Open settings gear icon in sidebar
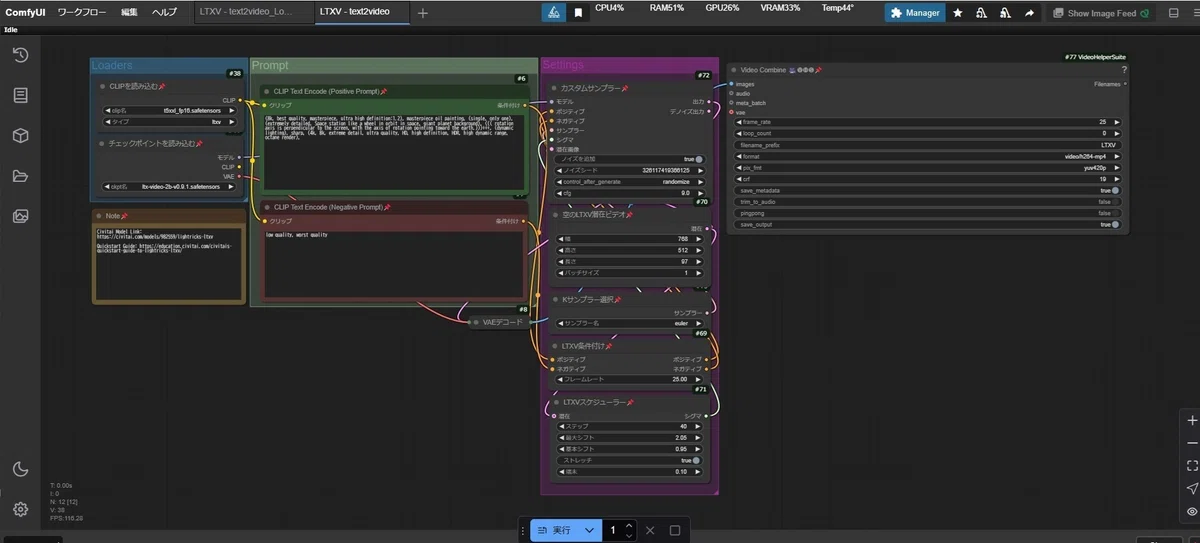Image resolution: width=1200 pixels, height=543 pixels. click(20, 509)
